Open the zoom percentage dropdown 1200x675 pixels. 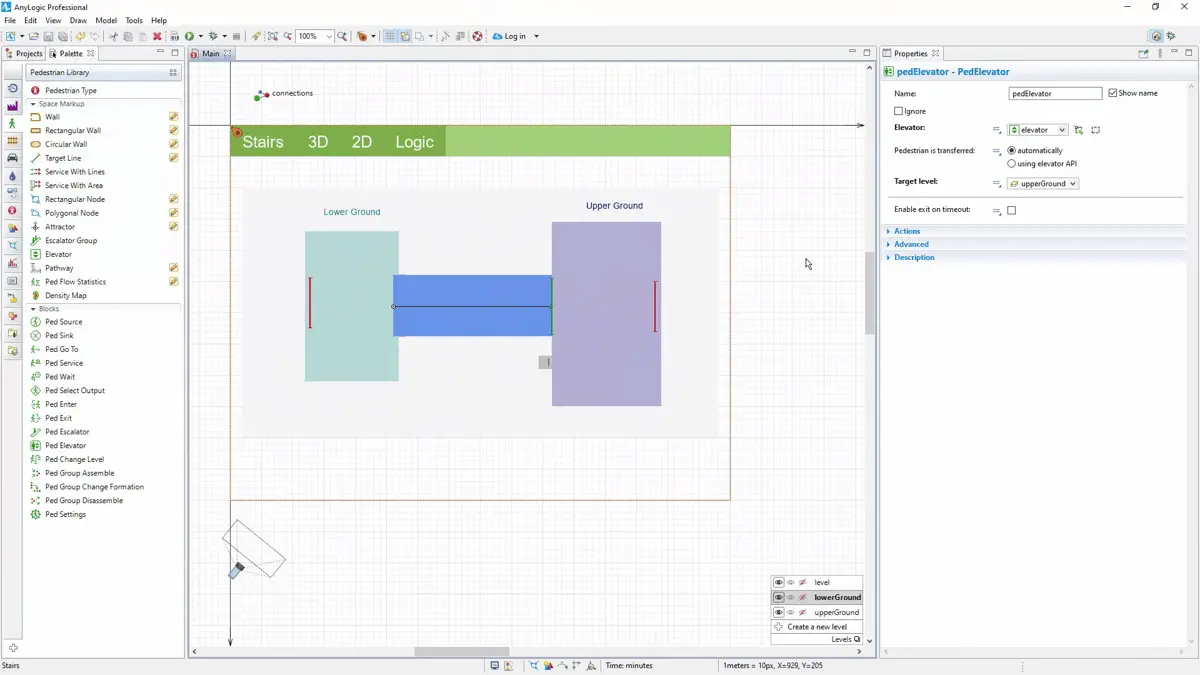point(329,36)
